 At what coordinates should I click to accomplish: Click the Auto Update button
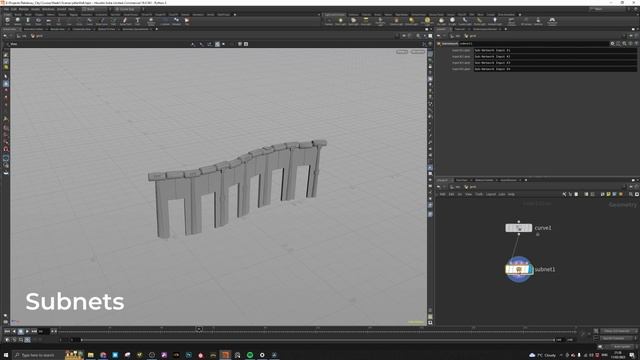click(x=621, y=347)
